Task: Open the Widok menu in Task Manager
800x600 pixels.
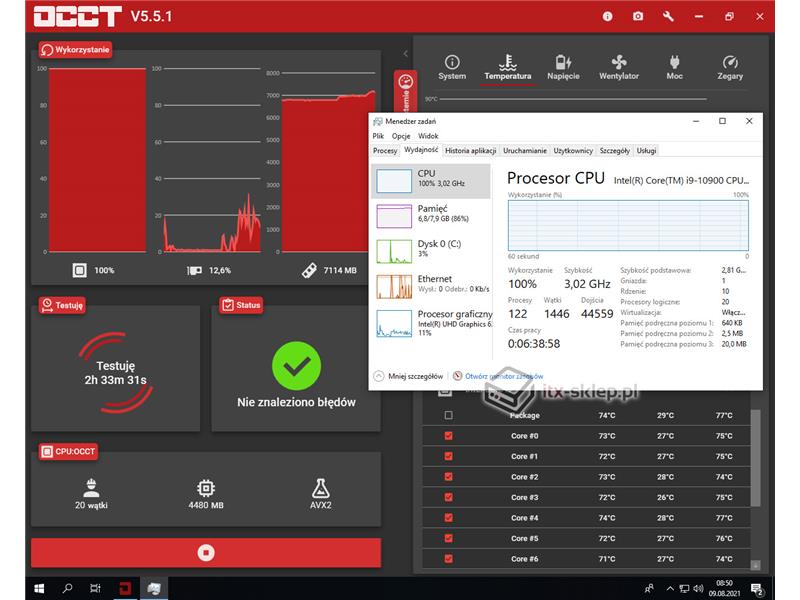Action: [428, 136]
